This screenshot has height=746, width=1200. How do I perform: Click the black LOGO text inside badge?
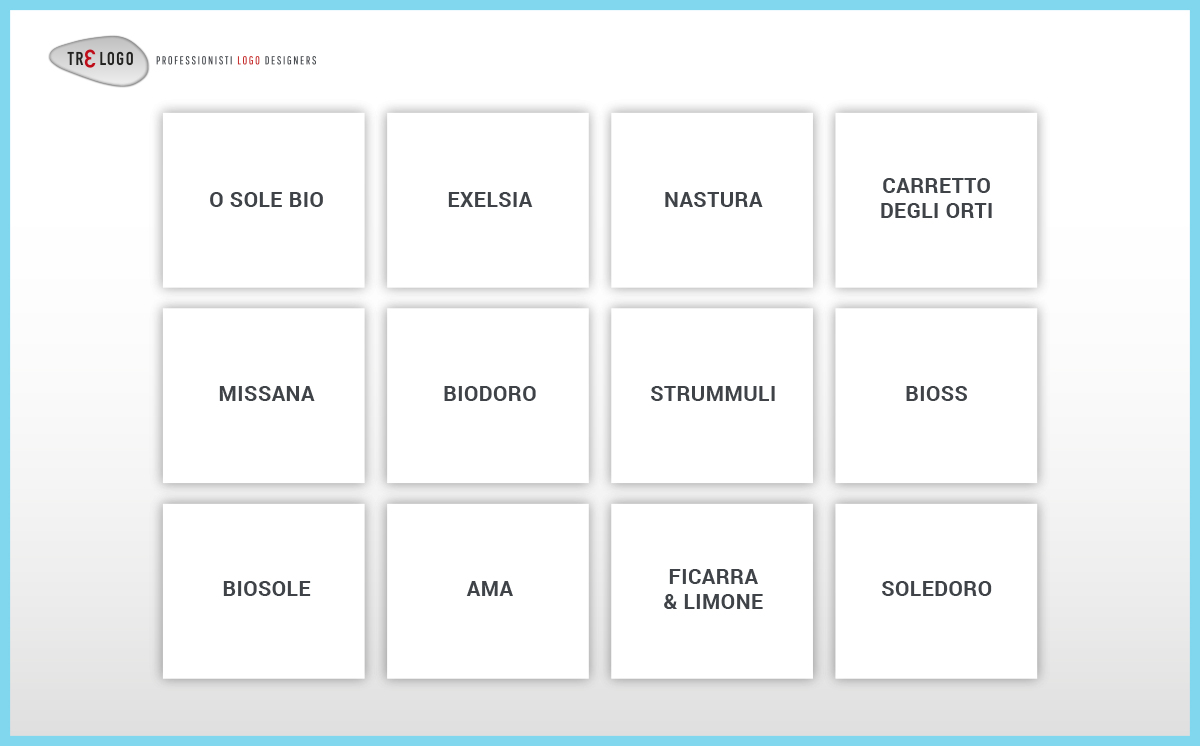116,60
